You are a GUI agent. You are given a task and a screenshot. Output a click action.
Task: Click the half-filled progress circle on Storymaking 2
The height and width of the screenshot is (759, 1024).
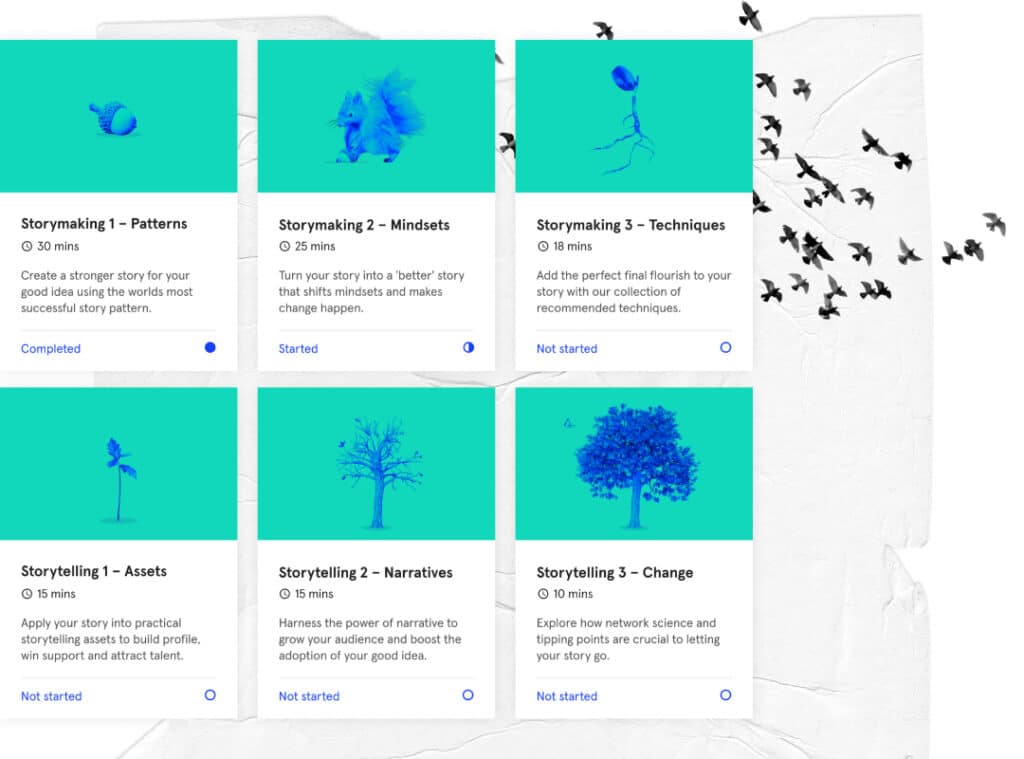[x=468, y=347]
